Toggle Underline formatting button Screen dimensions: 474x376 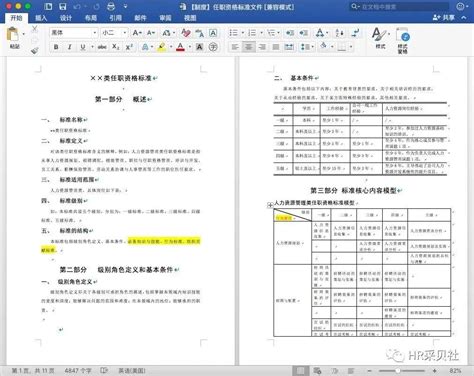click(x=83, y=47)
